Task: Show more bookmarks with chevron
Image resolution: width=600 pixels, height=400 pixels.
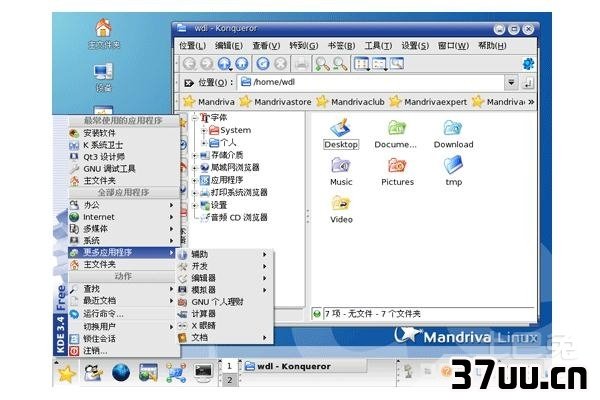Action: (x=531, y=102)
